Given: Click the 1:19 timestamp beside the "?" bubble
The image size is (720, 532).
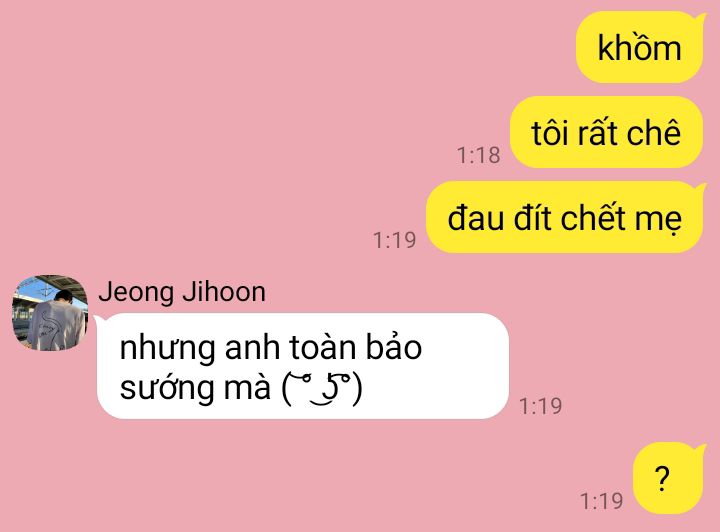Looking at the screenshot, I should (x=602, y=501).
